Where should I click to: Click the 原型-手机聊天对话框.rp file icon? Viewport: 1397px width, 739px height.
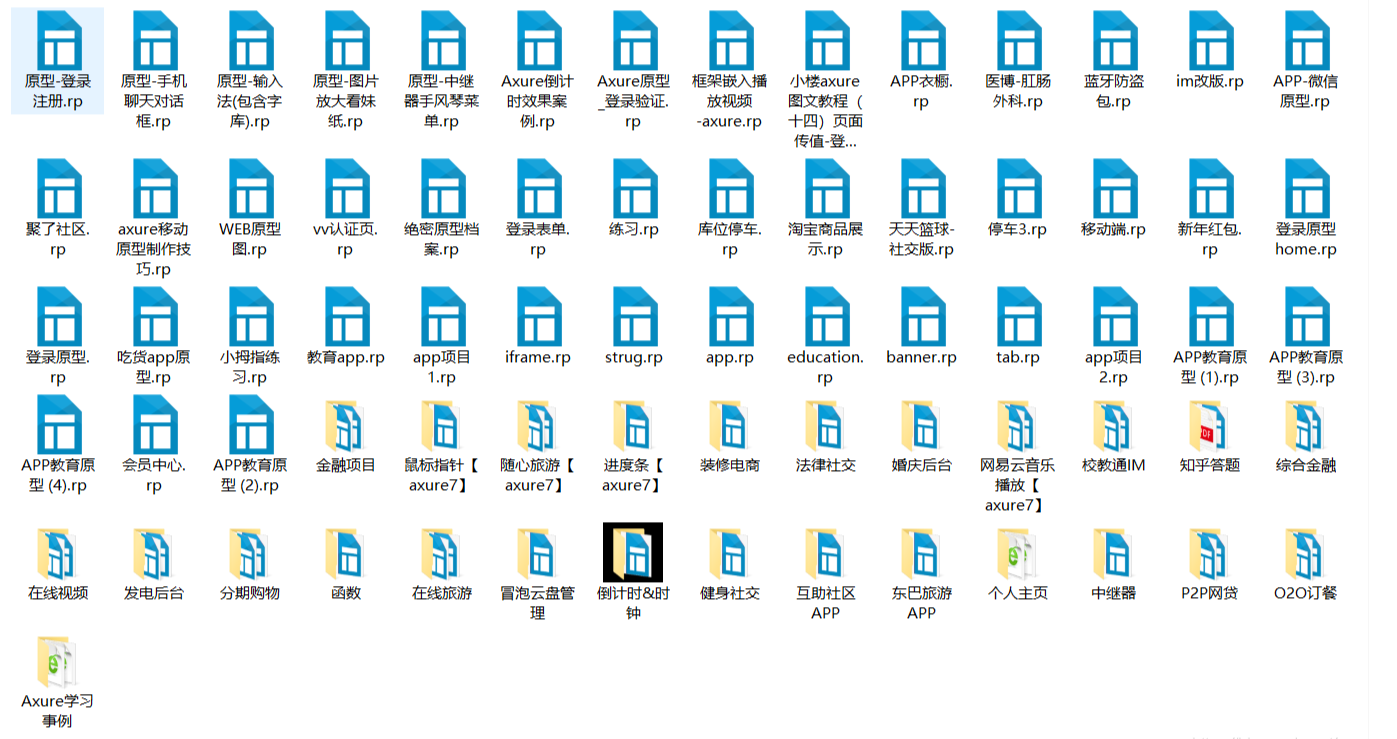click(x=155, y=40)
